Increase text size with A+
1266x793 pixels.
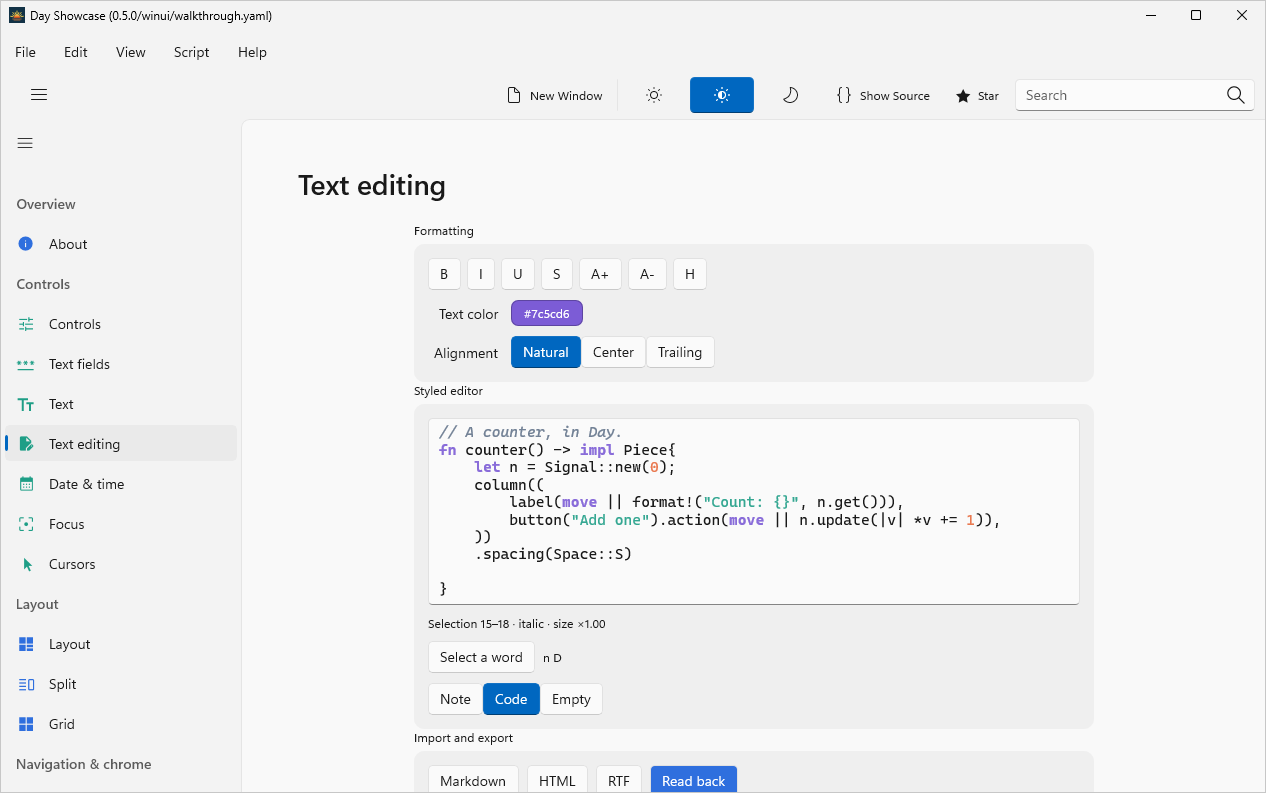[x=600, y=274]
